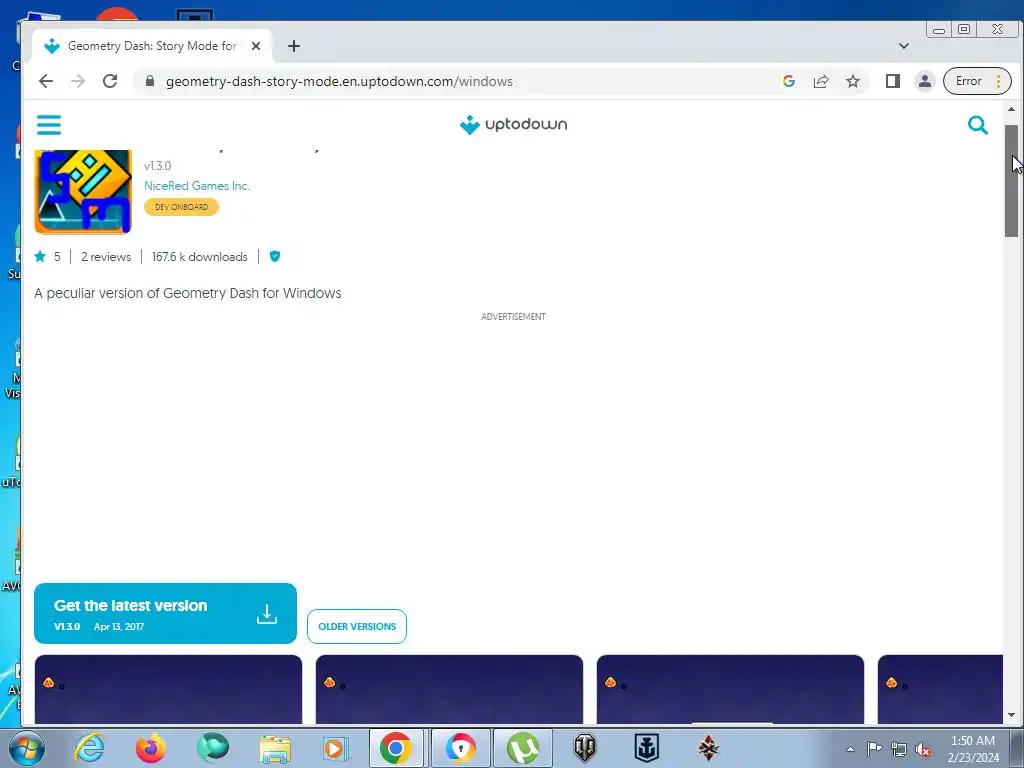
Task: Open World of Tanks taskbar icon
Action: (584, 748)
